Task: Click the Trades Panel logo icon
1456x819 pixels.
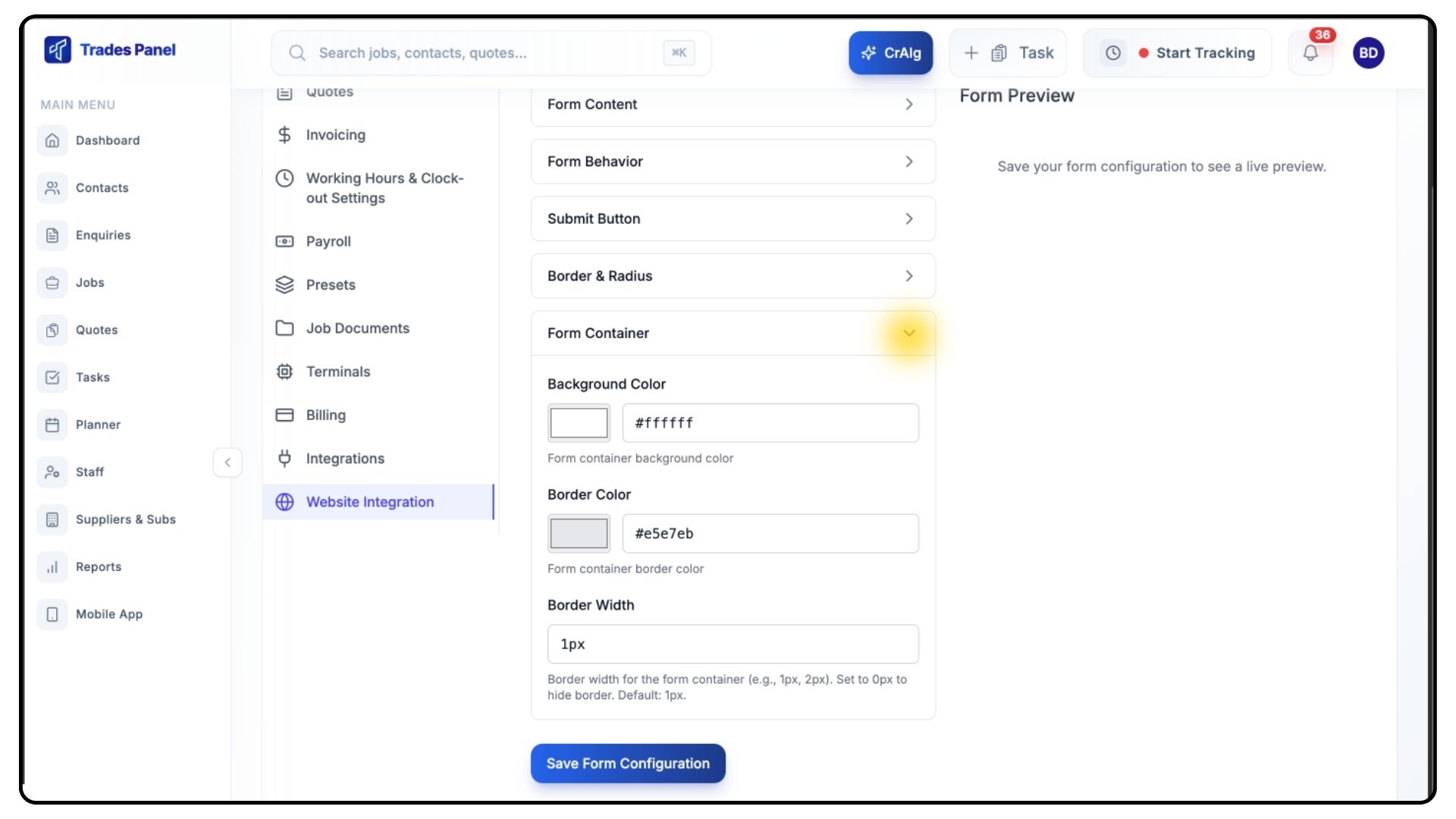Action: coord(58,50)
